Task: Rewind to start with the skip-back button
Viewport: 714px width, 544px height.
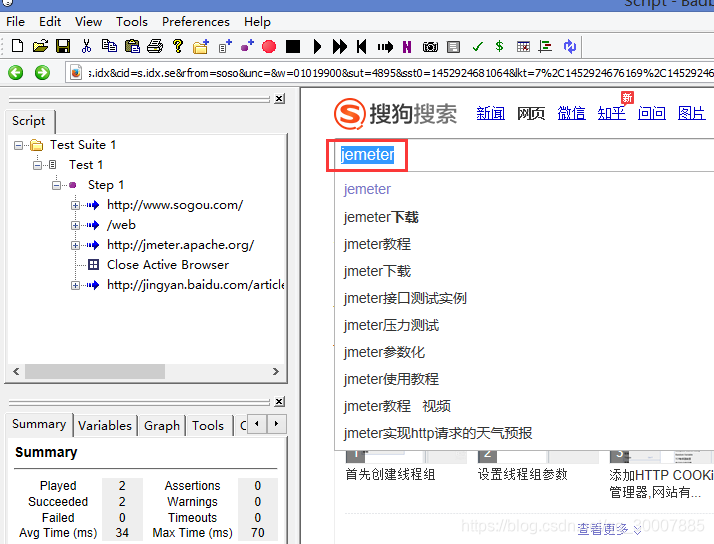Action: click(362, 46)
